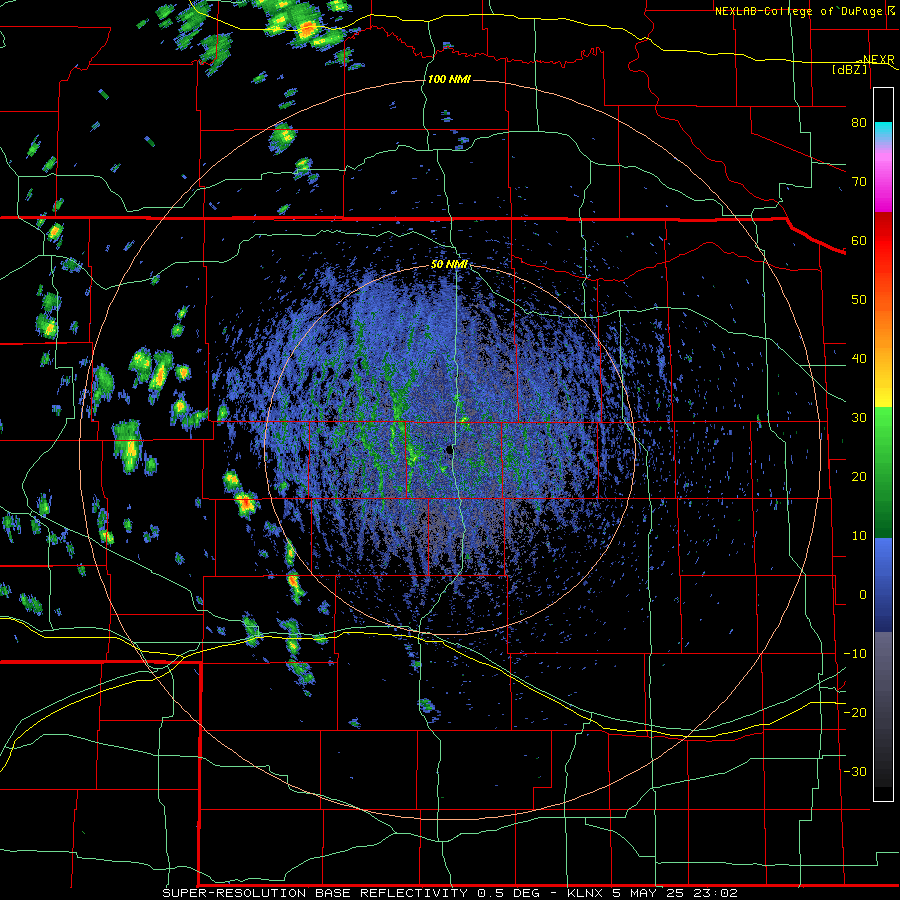The image size is (900, 900).
Task: Click the "NEXLAB-College of DuPage" header text
Action: click(799, 11)
